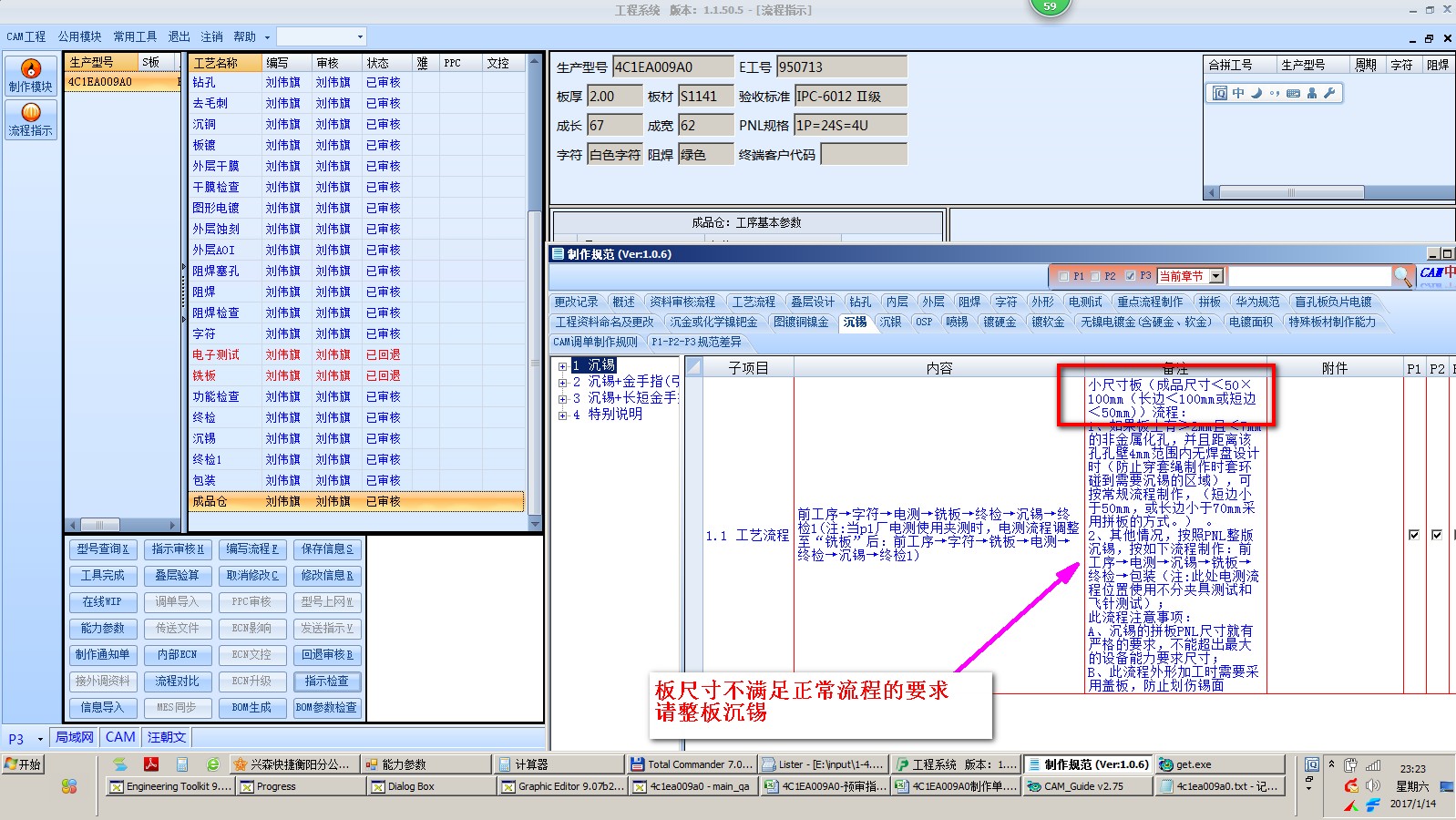The height and width of the screenshot is (820, 1456).
Task: Expand tree node 4 特别说明
Action: coord(563,415)
